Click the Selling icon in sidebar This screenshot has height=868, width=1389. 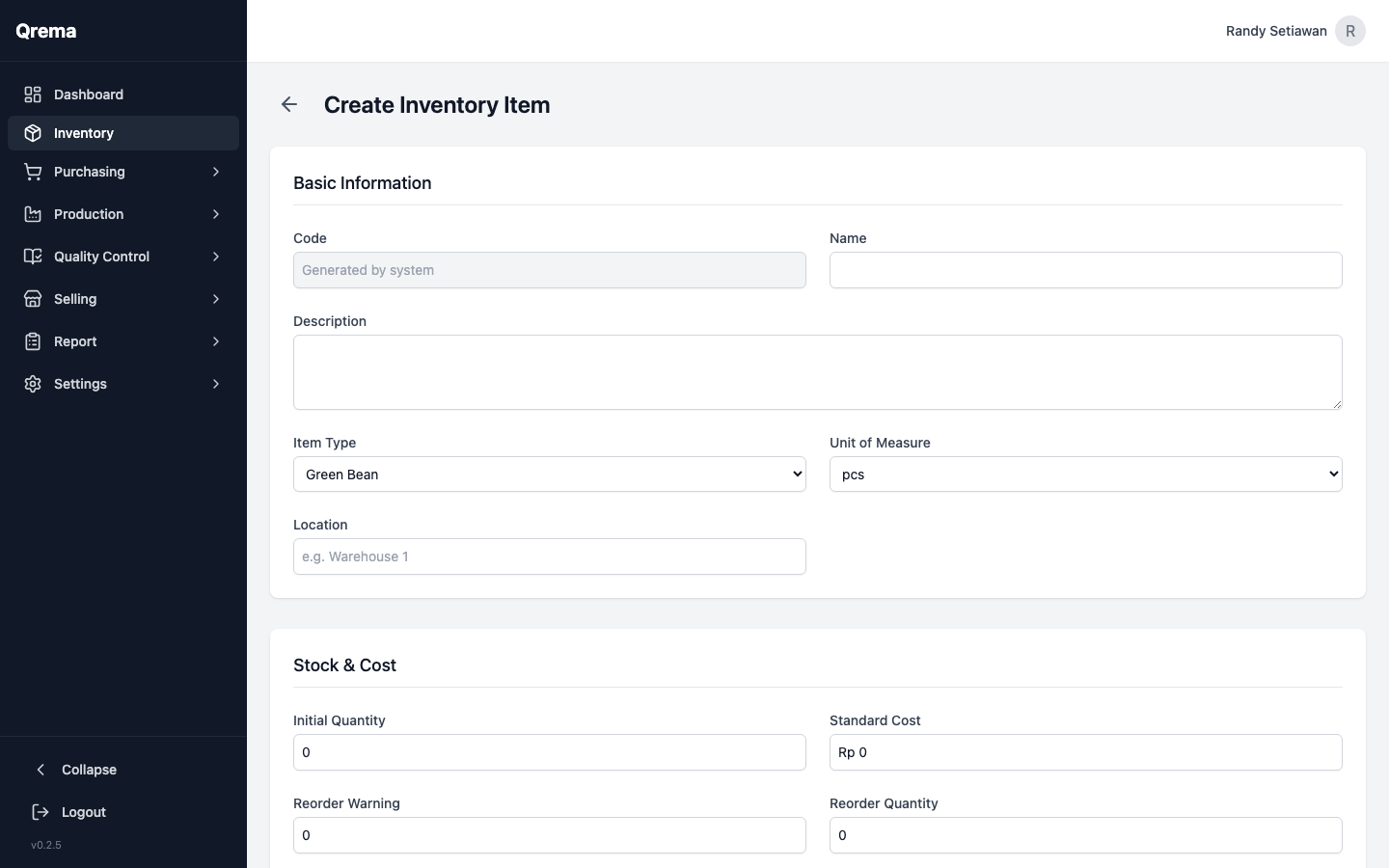(x=32, y=299)
